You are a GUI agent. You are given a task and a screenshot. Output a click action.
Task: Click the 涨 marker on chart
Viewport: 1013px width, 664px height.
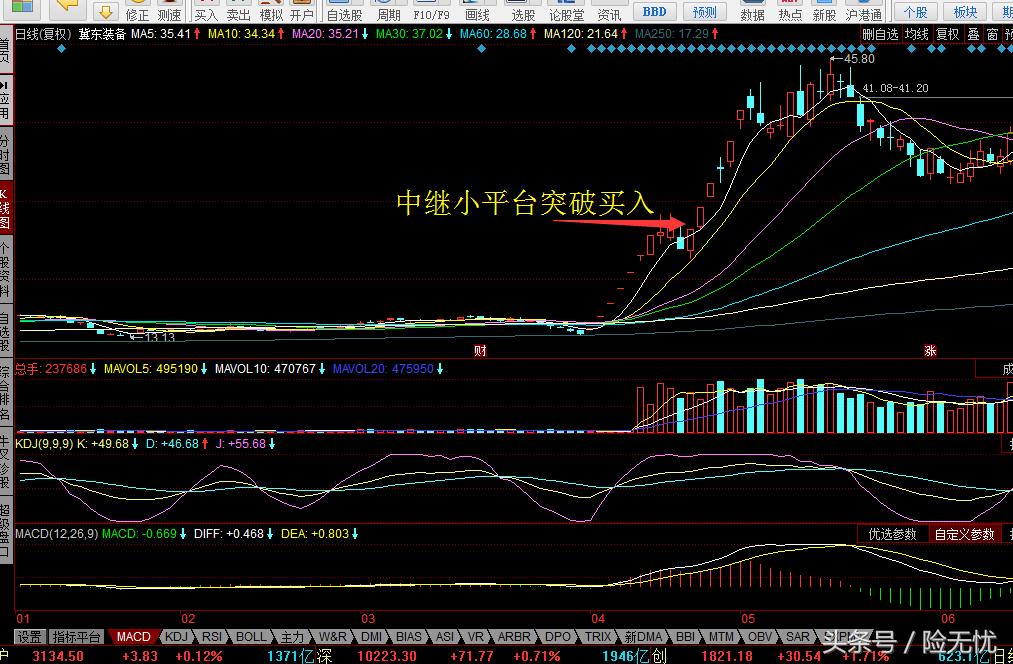pyautogui.click(x=930, y=351)
